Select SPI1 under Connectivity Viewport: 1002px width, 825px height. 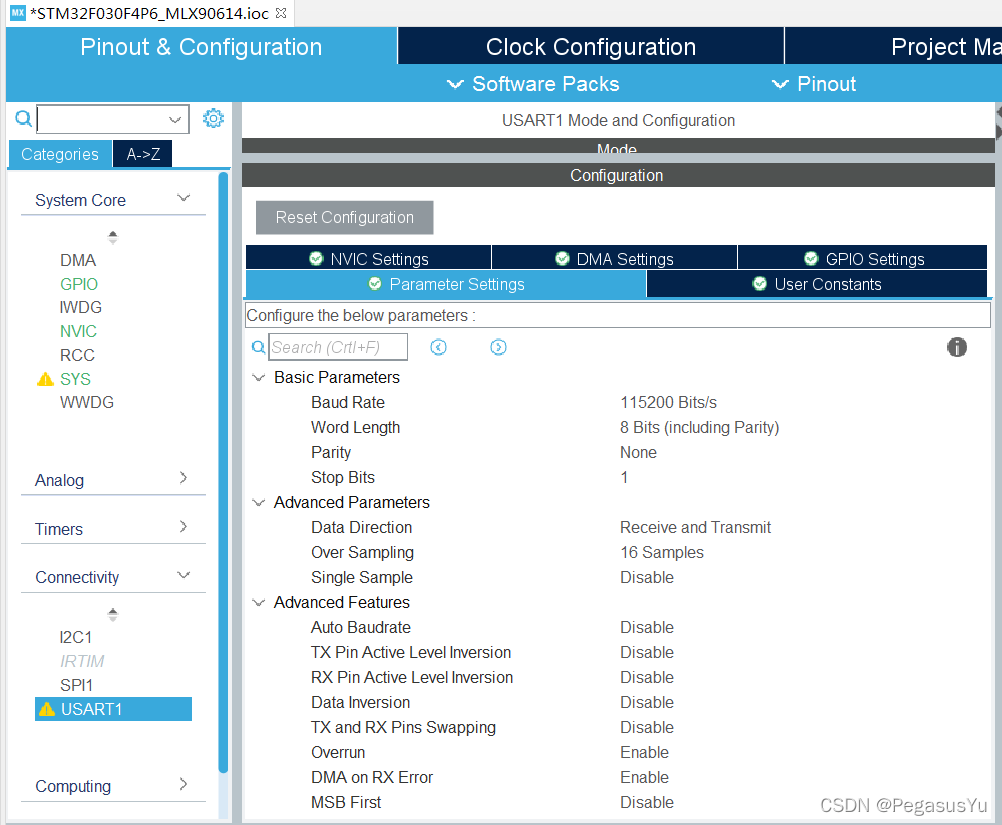[77, 685]
